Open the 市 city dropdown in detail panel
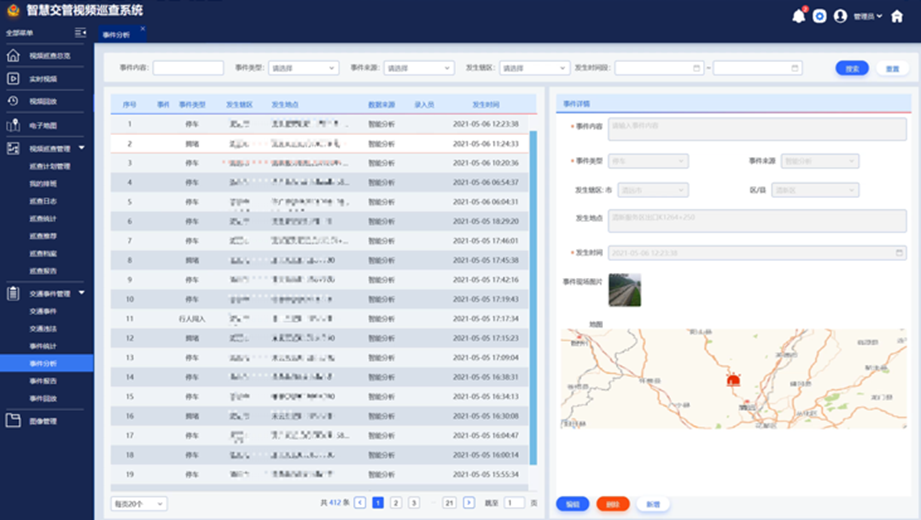 [x=653, y=190]
